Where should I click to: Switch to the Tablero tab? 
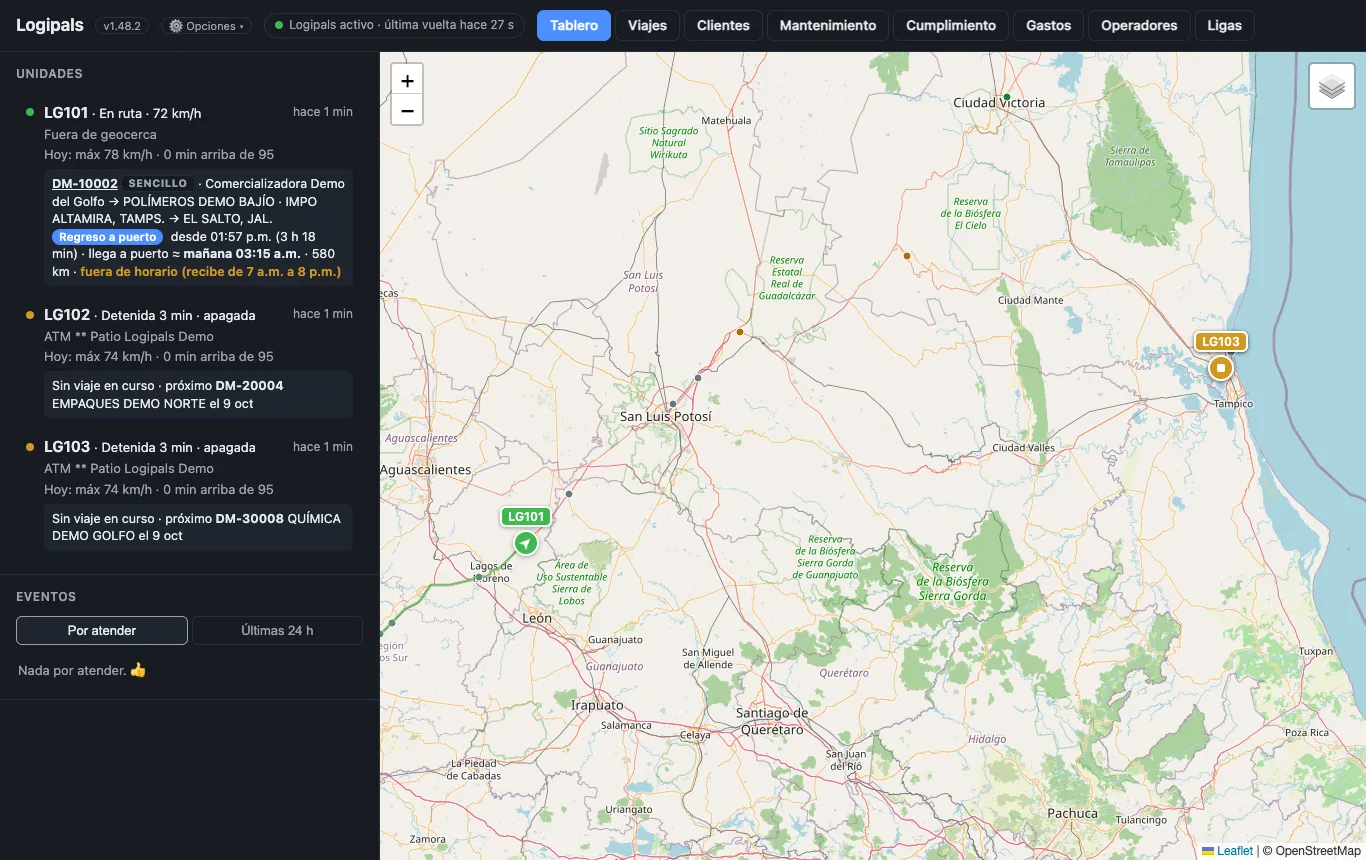point(574,25)
